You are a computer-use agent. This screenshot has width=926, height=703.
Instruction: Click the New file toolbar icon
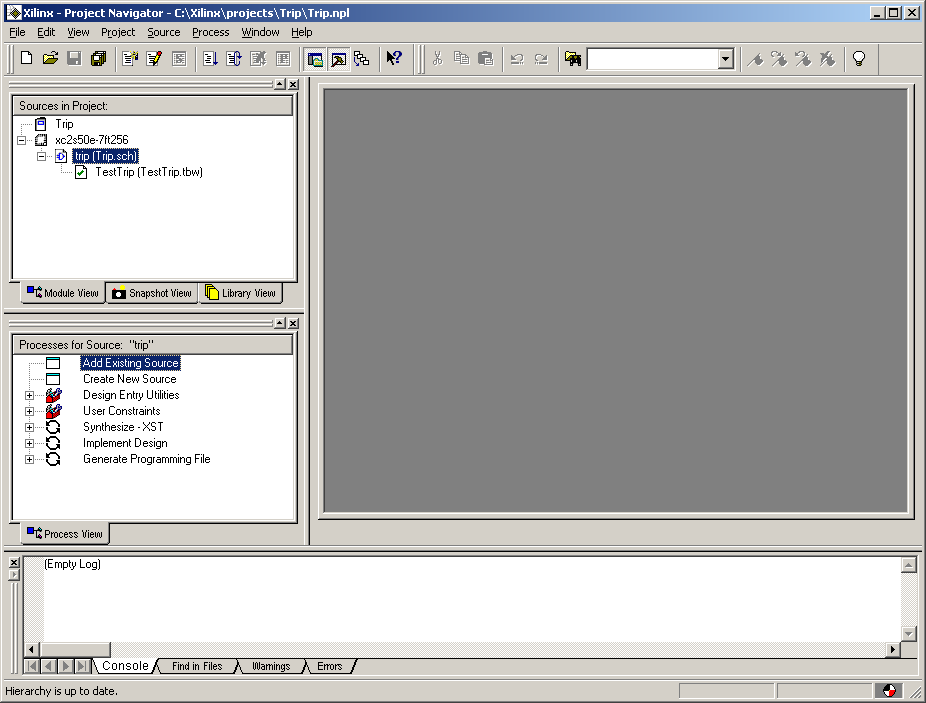[26, 59]
